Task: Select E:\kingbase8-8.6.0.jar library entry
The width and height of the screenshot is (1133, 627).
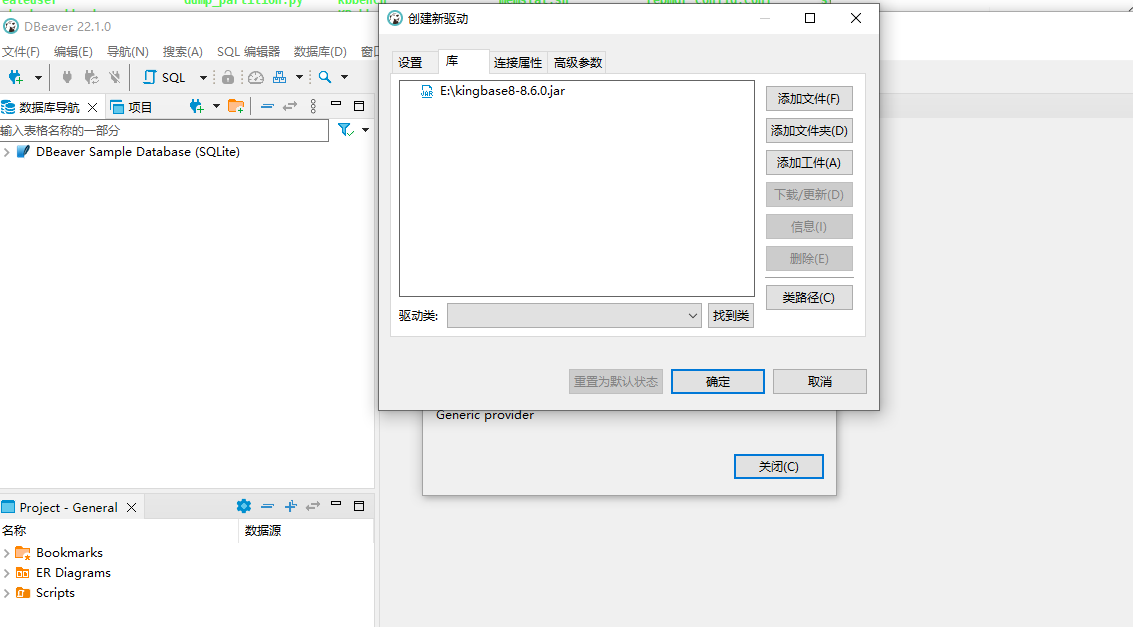Action: click(x=502, y=91)
